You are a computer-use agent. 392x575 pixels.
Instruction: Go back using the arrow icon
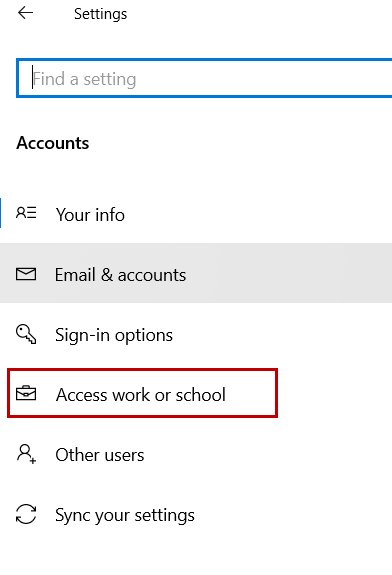coord(25,13)
